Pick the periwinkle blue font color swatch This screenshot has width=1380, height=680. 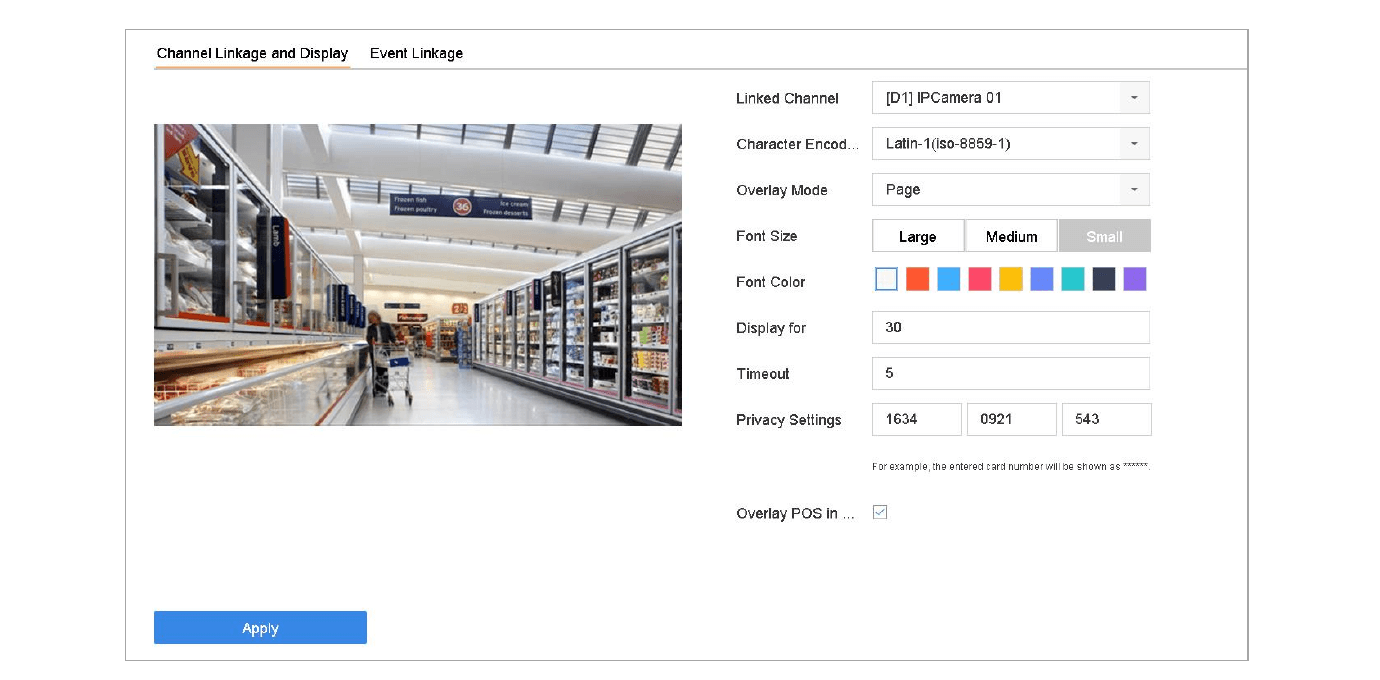click(1041, 279)
